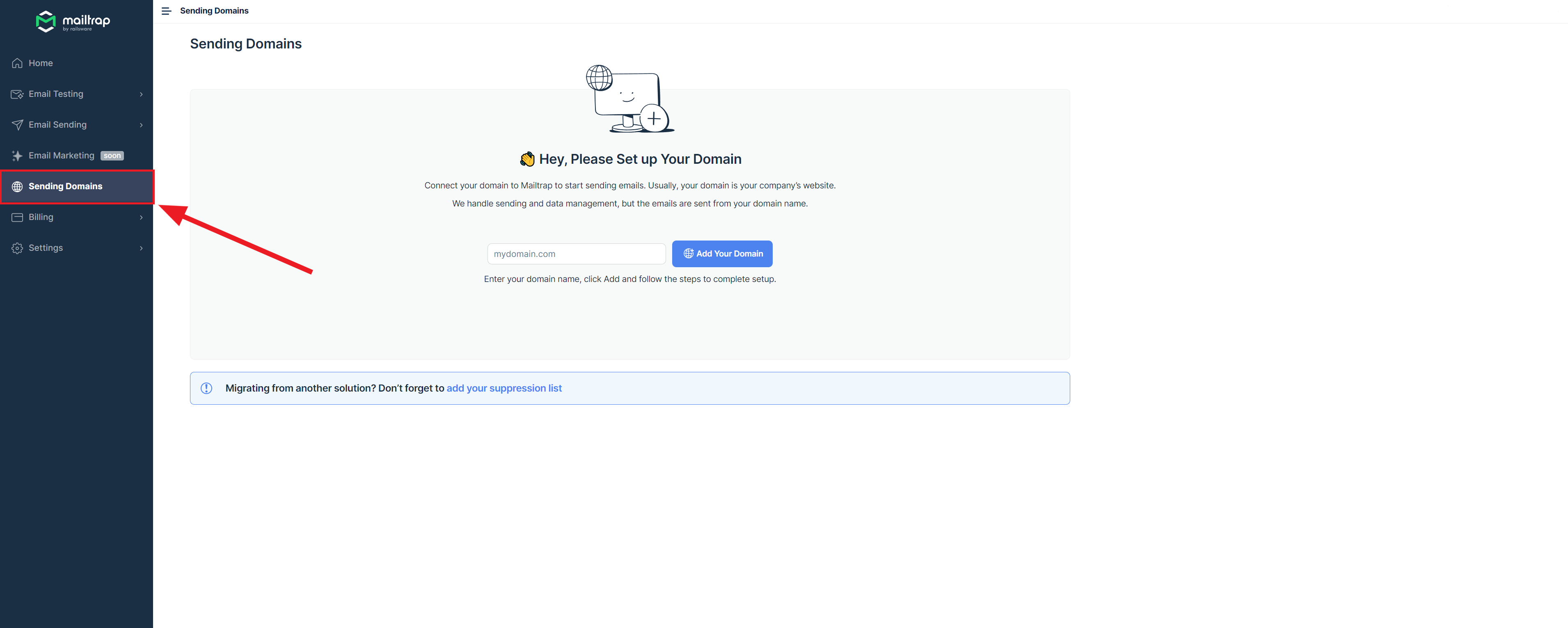
Task: Toggle the sidebar hamburger menu icon
Action: (x=166, y=11)
